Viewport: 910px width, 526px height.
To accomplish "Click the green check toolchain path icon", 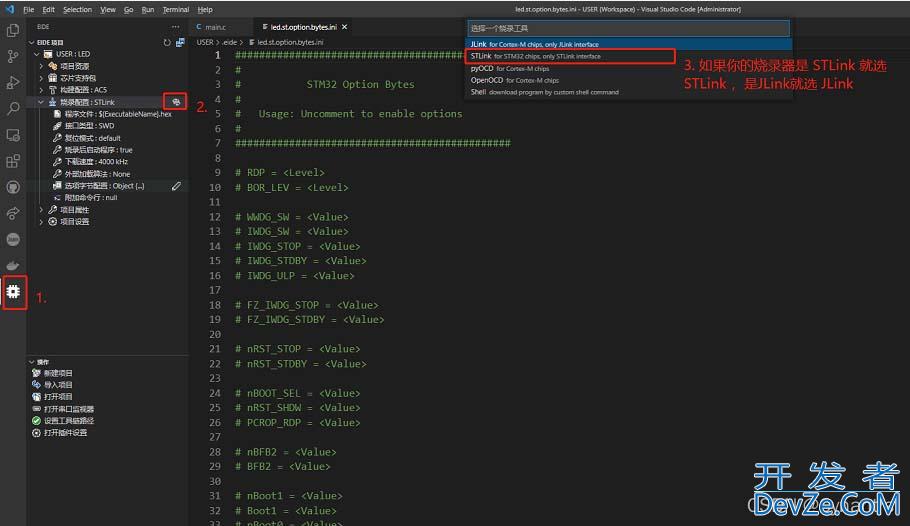I will 36,420.
